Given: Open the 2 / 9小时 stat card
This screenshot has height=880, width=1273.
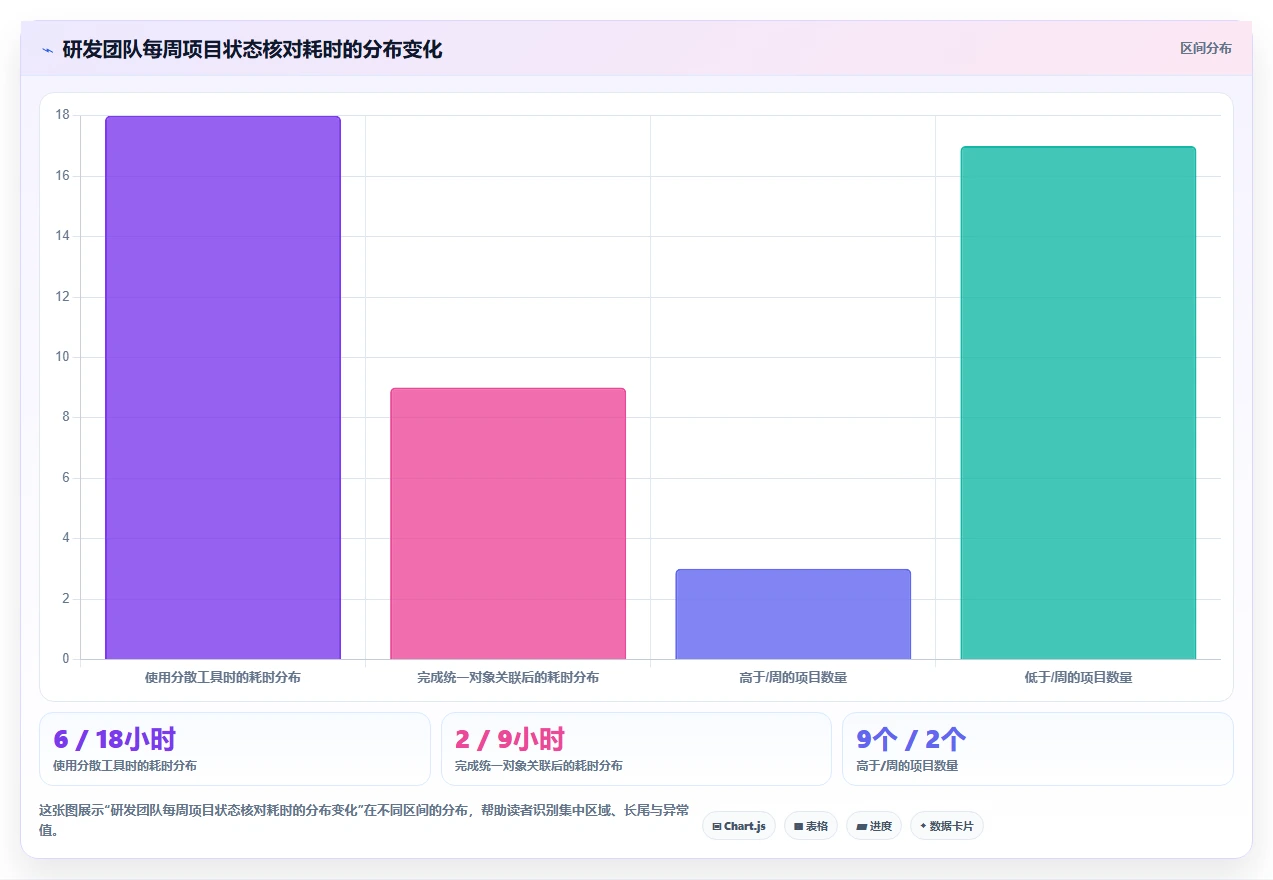Looking at the screenshot, I should pyautogui.click(x=636, y=749).
